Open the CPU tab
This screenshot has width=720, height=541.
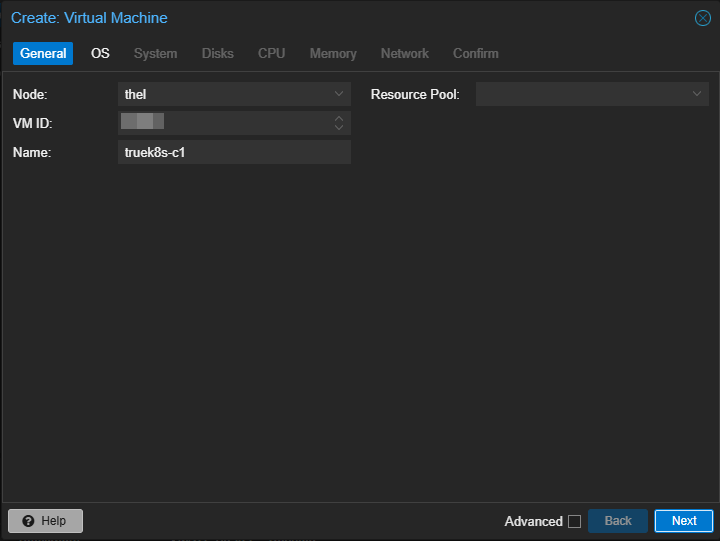[271, 54]
